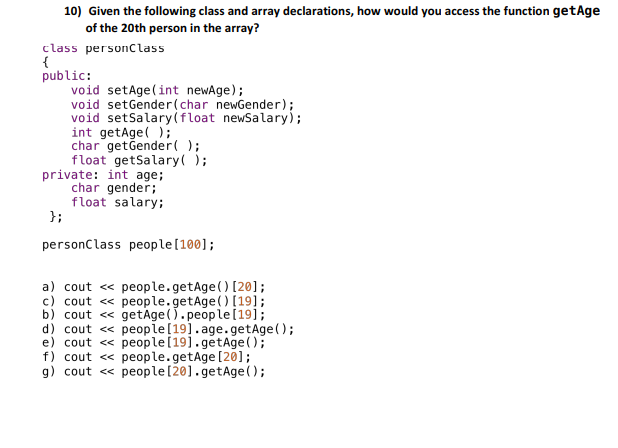This screenshot has width=618, height=448.
Task: Click the void setGender(char newGender) line
Action: (183, 105)
